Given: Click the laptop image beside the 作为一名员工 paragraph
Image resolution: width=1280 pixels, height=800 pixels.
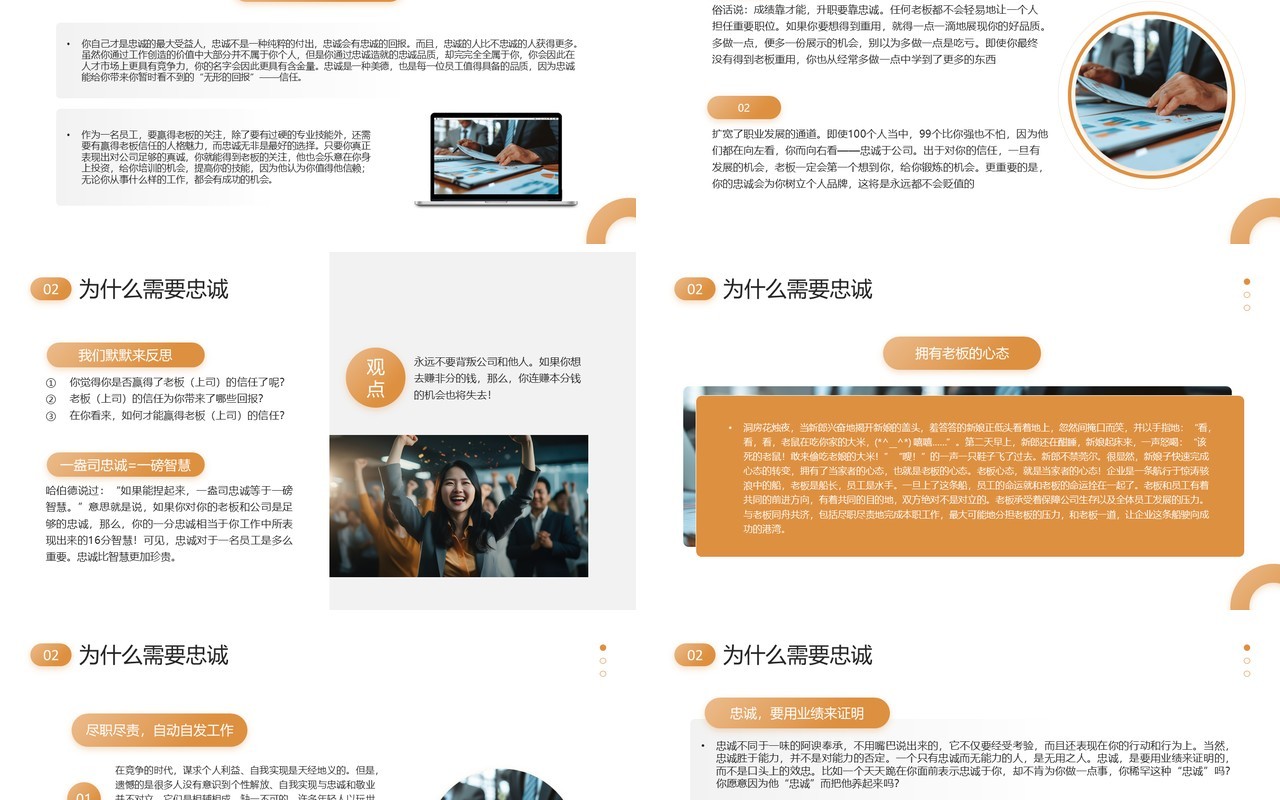Looking at the screenshot, I should [496, 160].
